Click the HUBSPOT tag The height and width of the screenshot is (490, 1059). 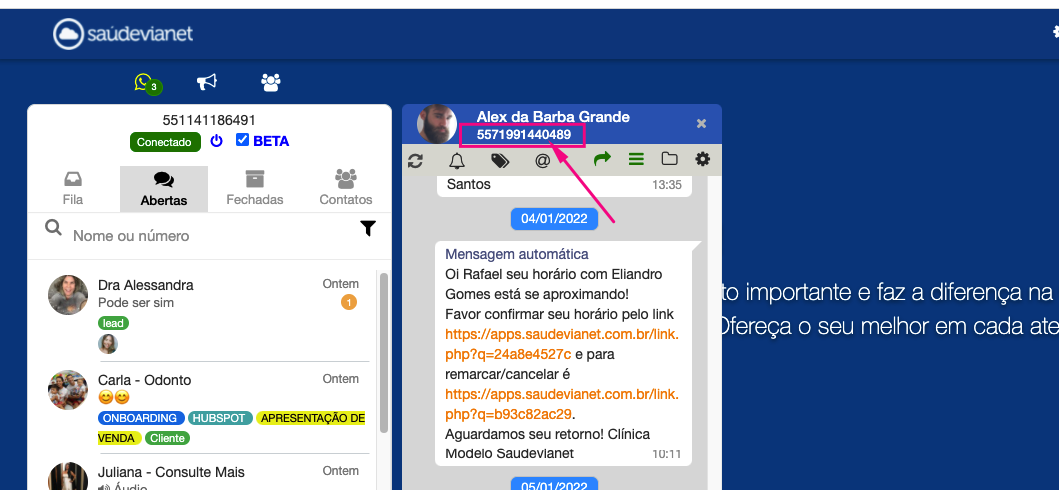[220, 418]
